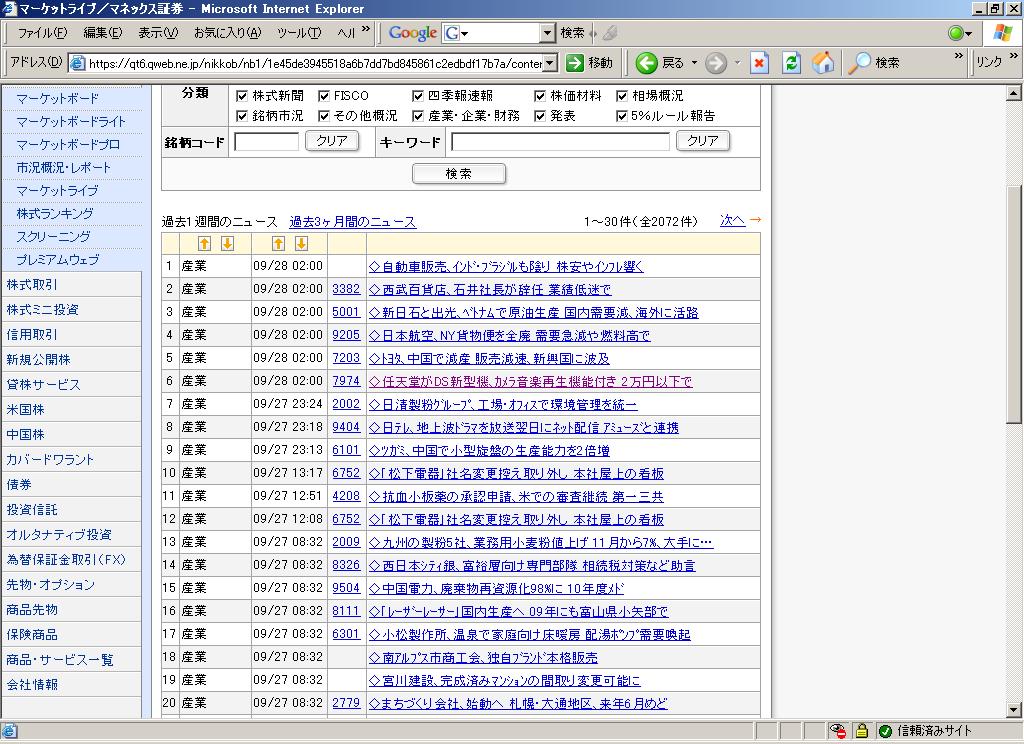
Task: Click the magnifier Search toolbar icon
Action: pos(859,63)
